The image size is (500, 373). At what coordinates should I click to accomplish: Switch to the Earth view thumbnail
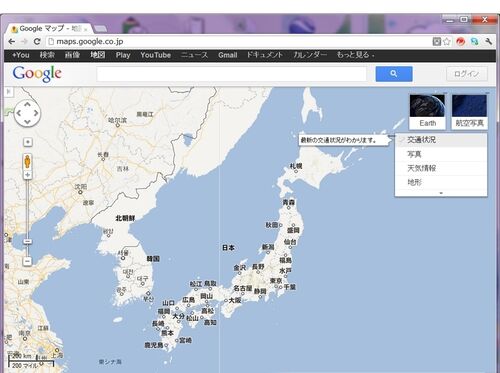(x=427, y=112)
